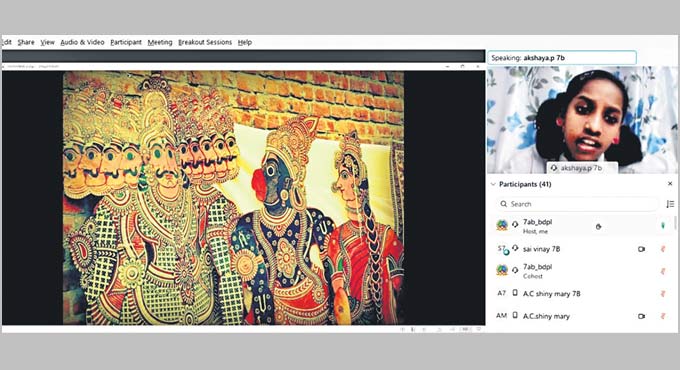This screenshot has width=680, height=370.
Task: Click the akshaya.p 7b name label on video
Action: pyautogui.click(x=581, y=168)
